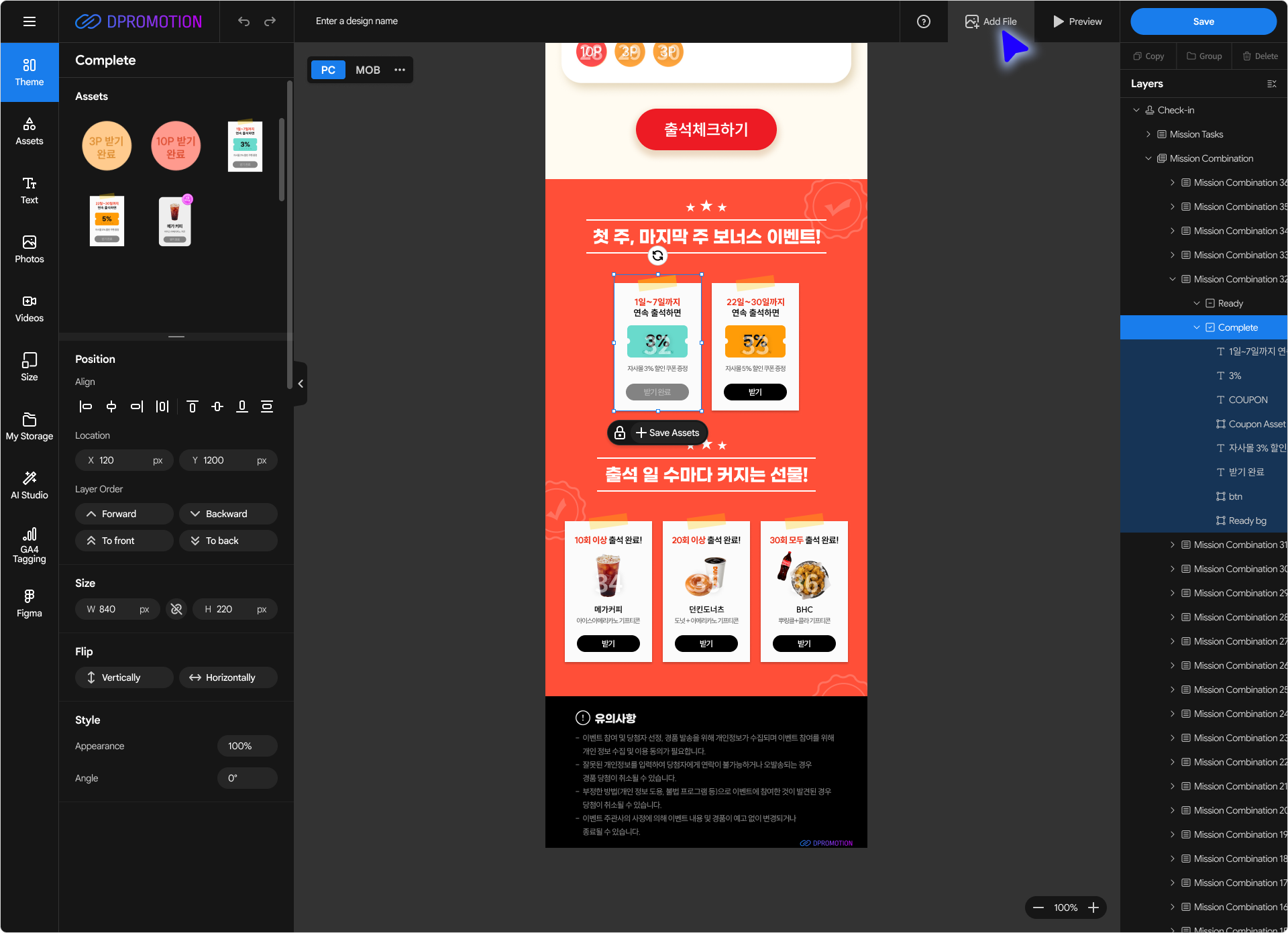Expand Mission Combination 36 layer
The width and height of the screenshot is (1288, 933).
pos(1173,182)
